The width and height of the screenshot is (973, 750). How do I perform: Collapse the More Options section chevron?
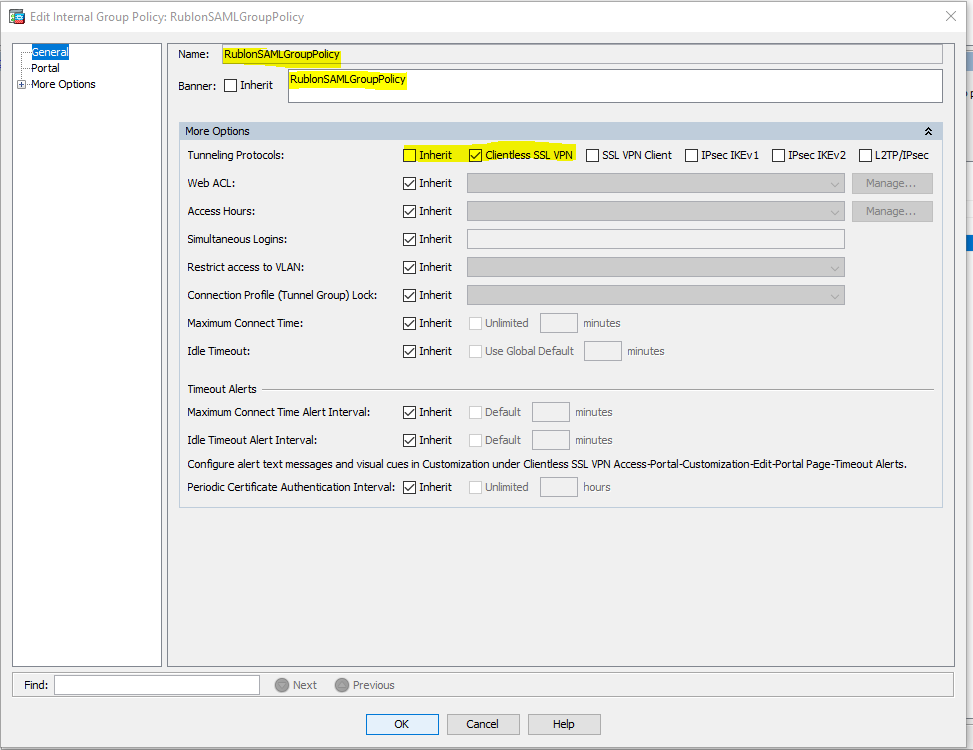[928, 131]
